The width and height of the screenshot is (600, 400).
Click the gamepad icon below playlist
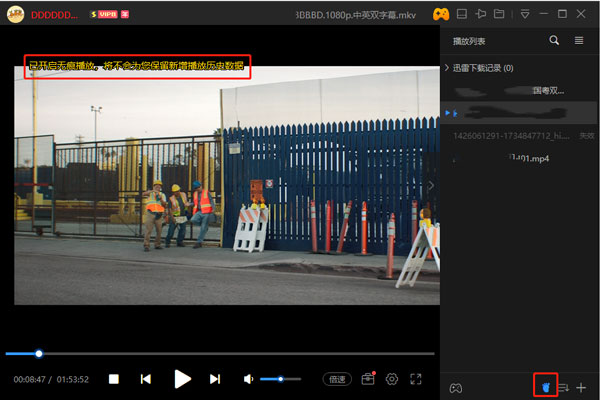(454, 386)
